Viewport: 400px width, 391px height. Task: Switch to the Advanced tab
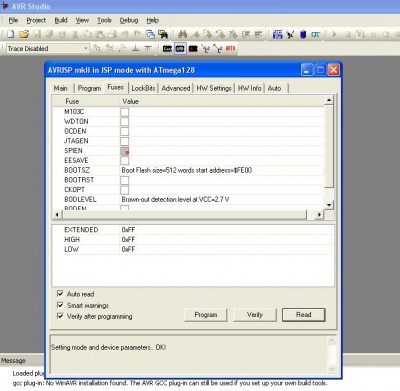[x=176, y=88]
